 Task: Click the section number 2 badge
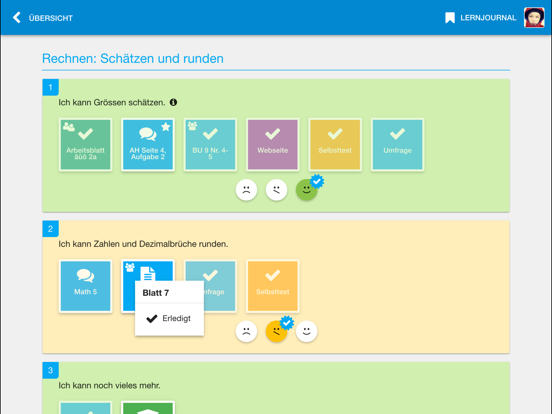[x=50, y=229]
